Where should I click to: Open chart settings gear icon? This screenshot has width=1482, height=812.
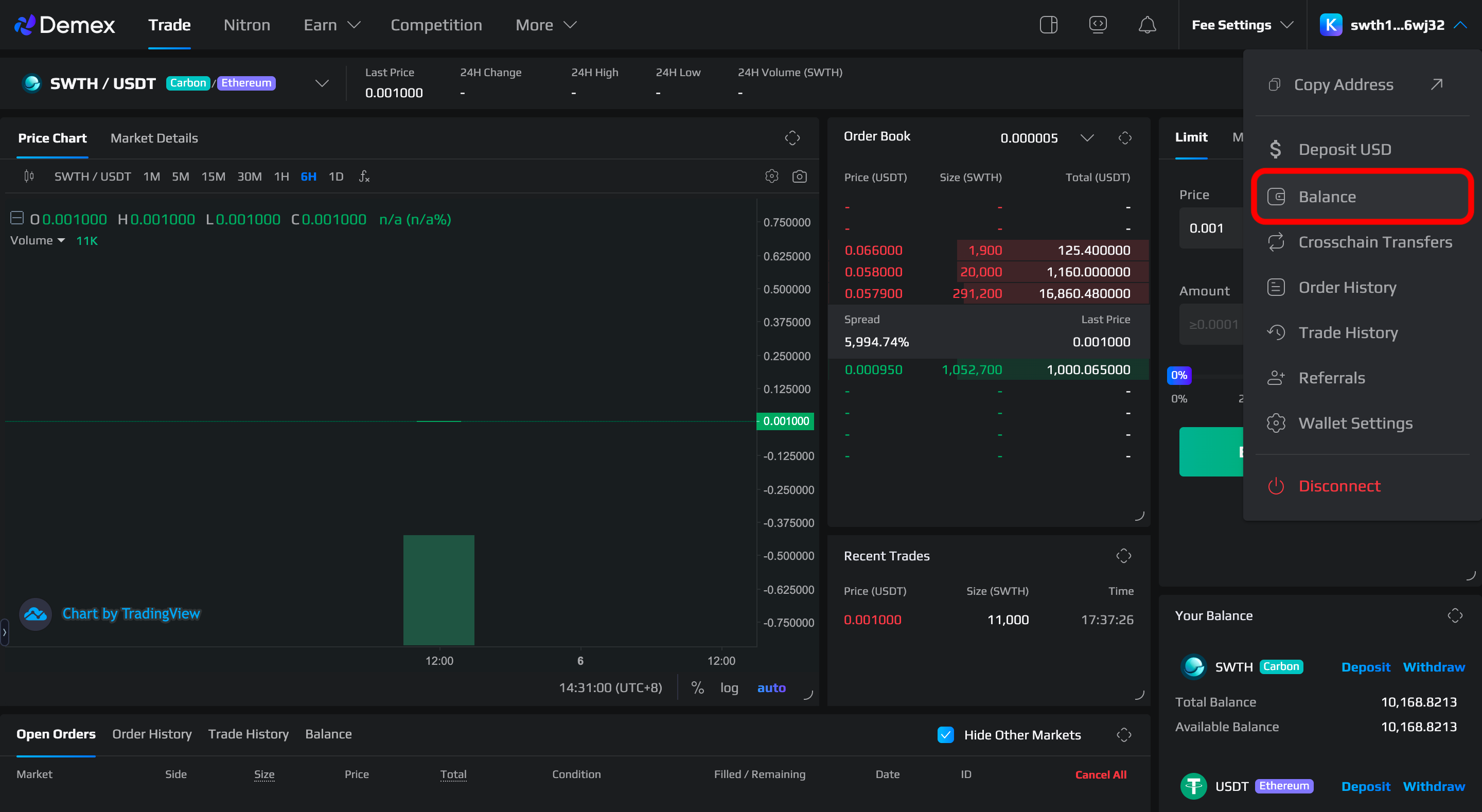771,176
